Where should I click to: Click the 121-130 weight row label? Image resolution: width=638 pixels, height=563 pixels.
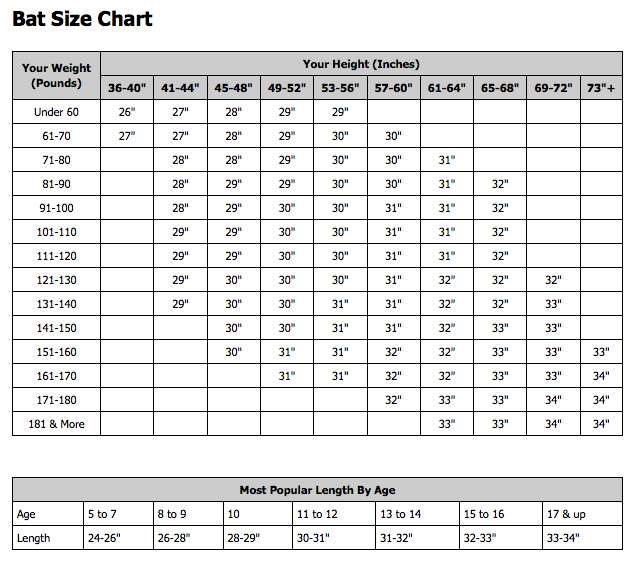pyautogui.click(x=57, y=280)
